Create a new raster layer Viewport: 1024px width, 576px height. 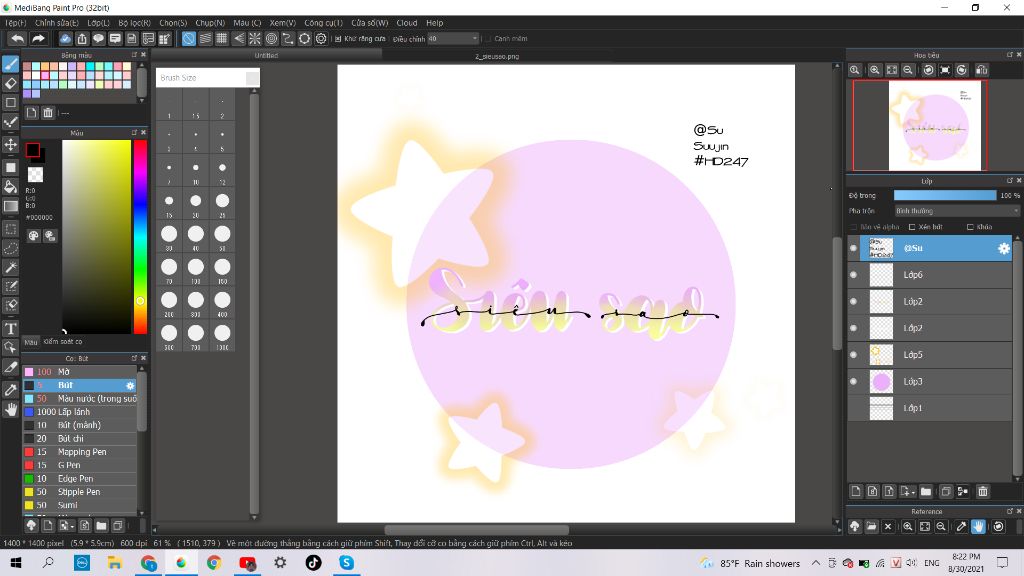(856, 491)
